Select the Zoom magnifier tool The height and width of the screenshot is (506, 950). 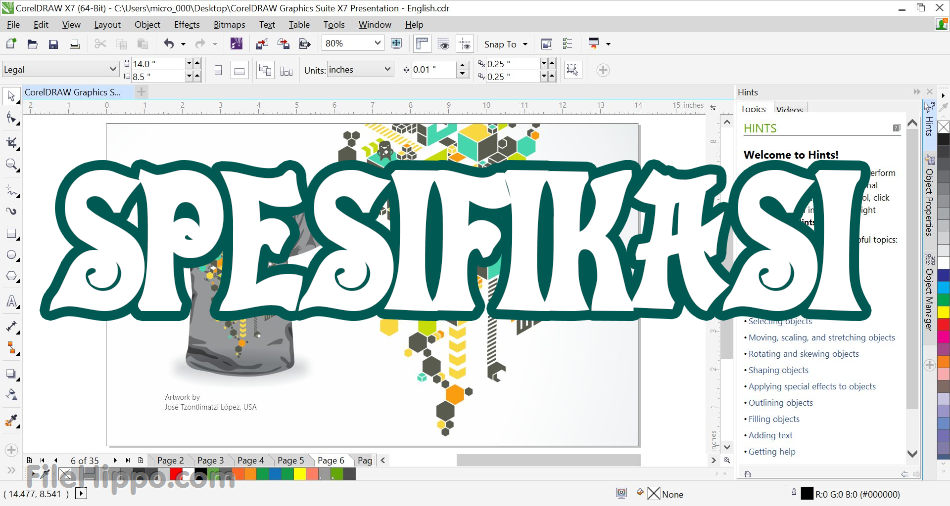11,164
